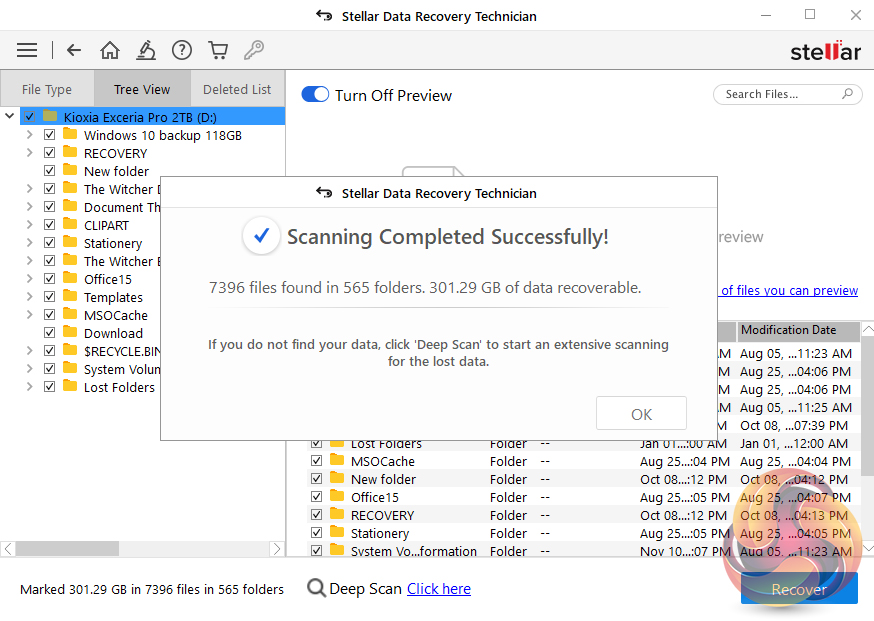This screenshot has width=874, height=621.
Task: Open Deep Scan 'Click here' link
Action: (x=439, y=589)
